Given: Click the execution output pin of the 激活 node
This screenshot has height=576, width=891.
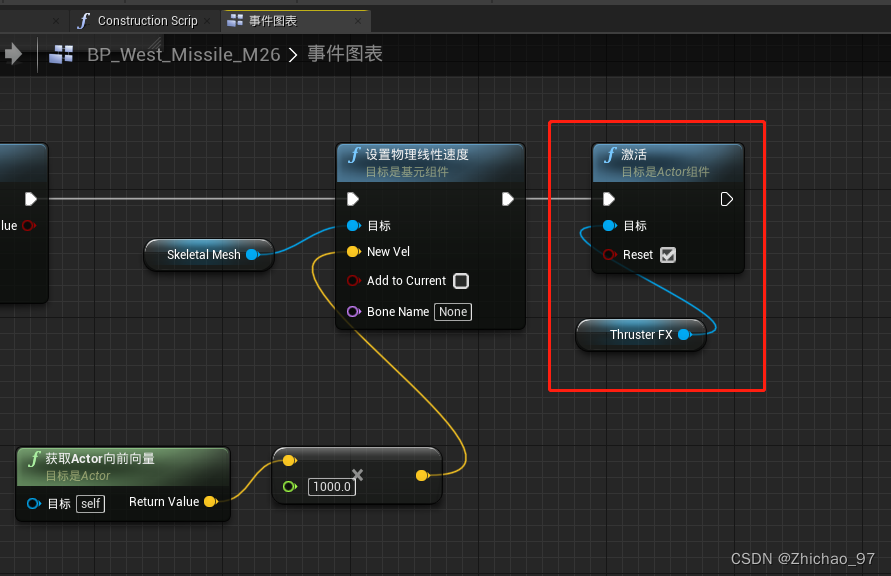Looking at the screenshot, I should coord(727,199).
